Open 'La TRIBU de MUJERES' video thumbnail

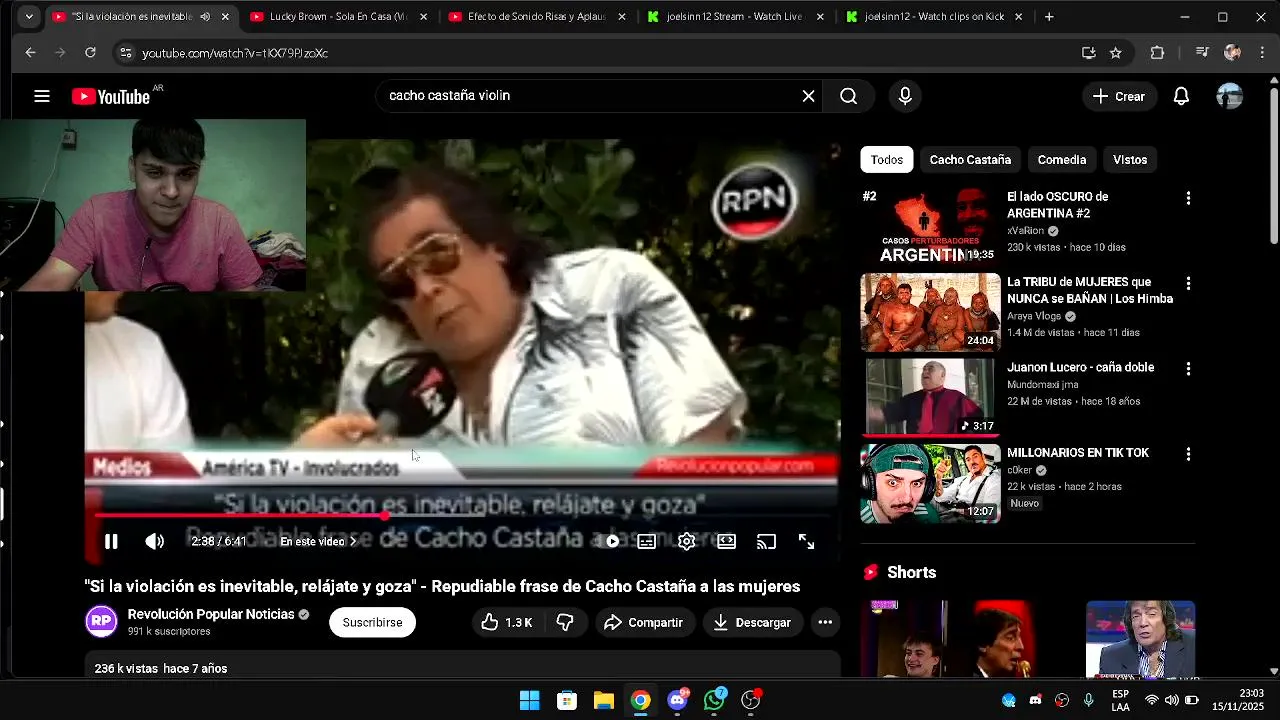click(930, 312)
